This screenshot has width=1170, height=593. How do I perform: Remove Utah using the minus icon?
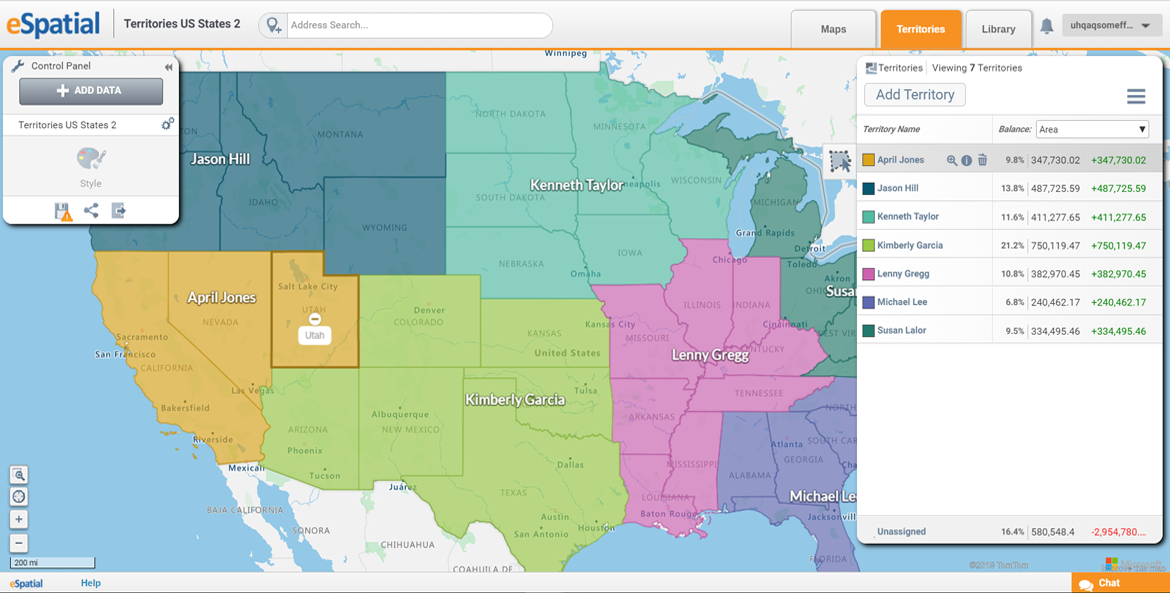315,319
